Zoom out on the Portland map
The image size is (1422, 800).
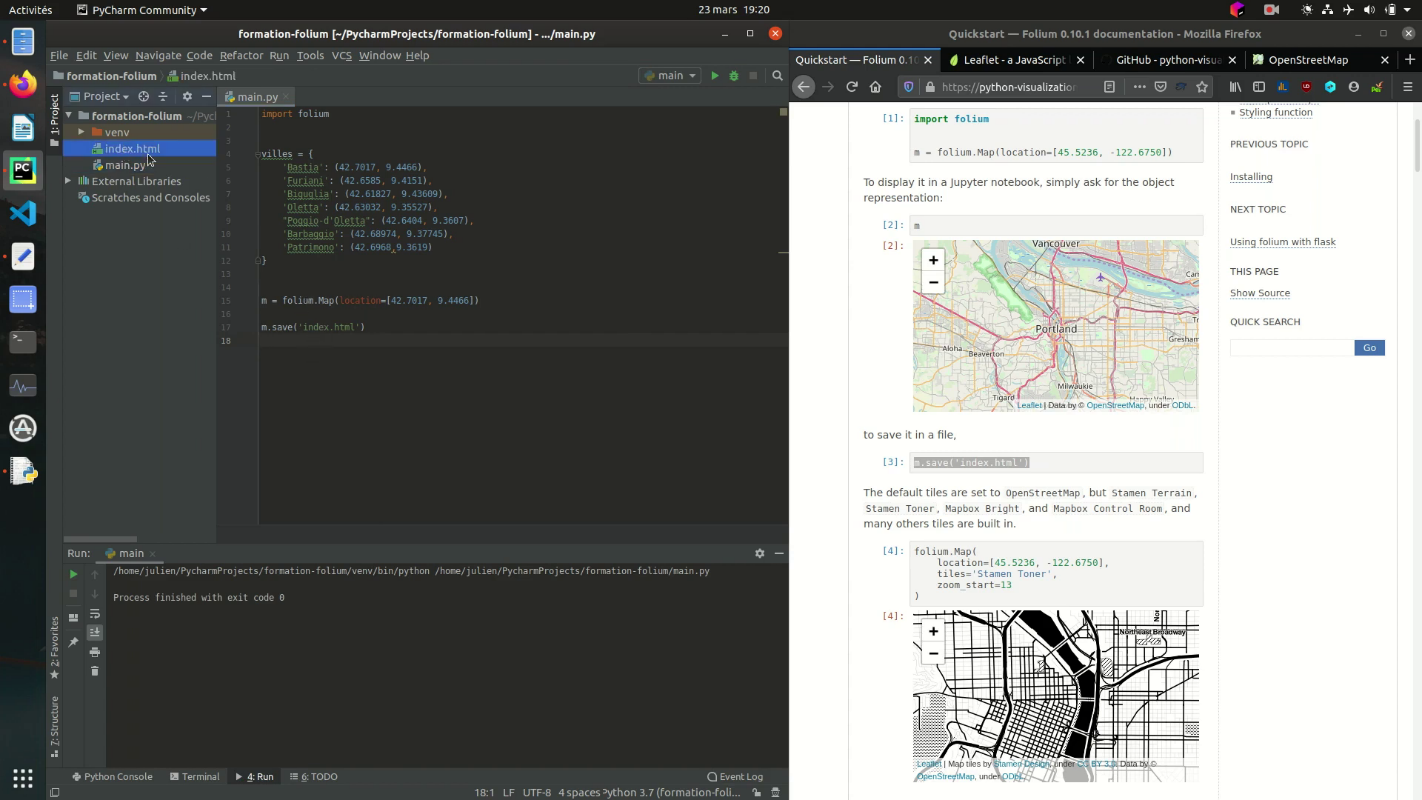pyautogui.click(x=933, y=283)
